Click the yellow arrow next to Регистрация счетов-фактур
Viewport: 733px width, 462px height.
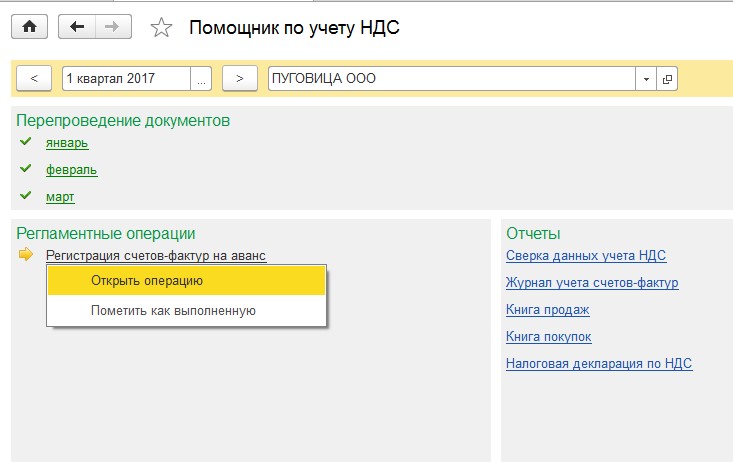(x=26, y=254)
